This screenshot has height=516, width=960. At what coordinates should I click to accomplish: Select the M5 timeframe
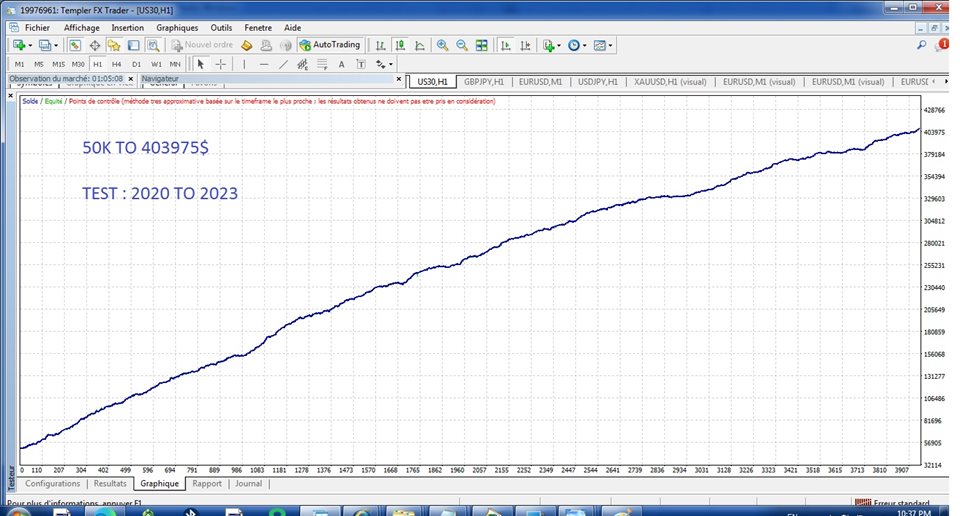pos(39,64)
